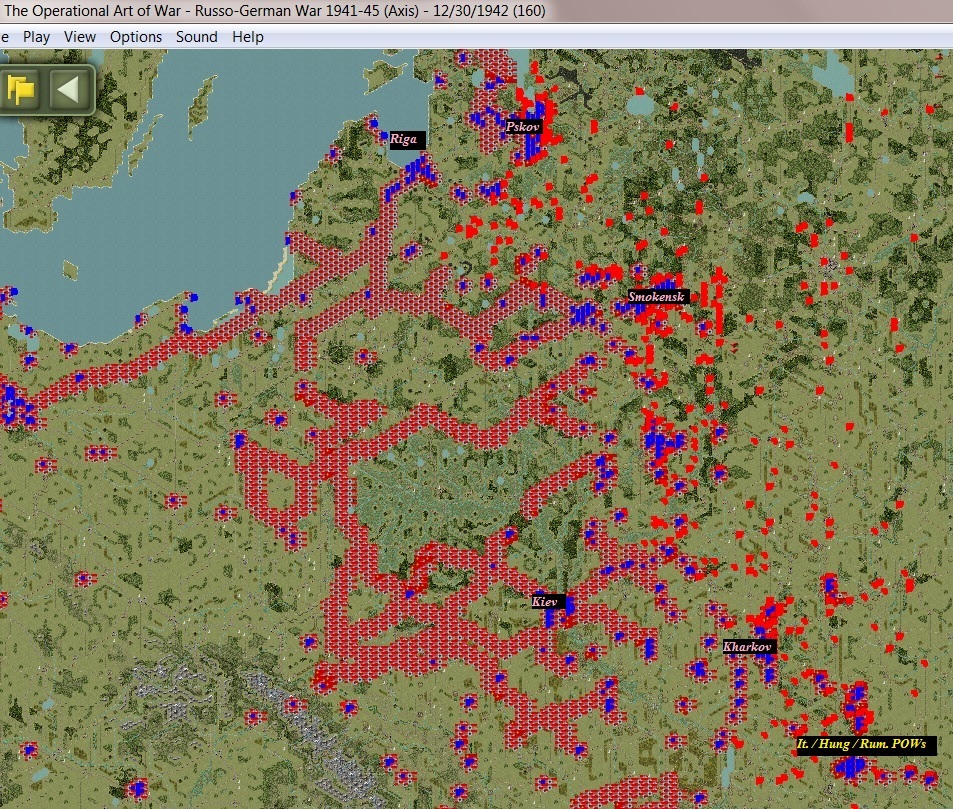This screenshot has height=809, width=953.
Task: Open the Help menu
Action: 247,37
